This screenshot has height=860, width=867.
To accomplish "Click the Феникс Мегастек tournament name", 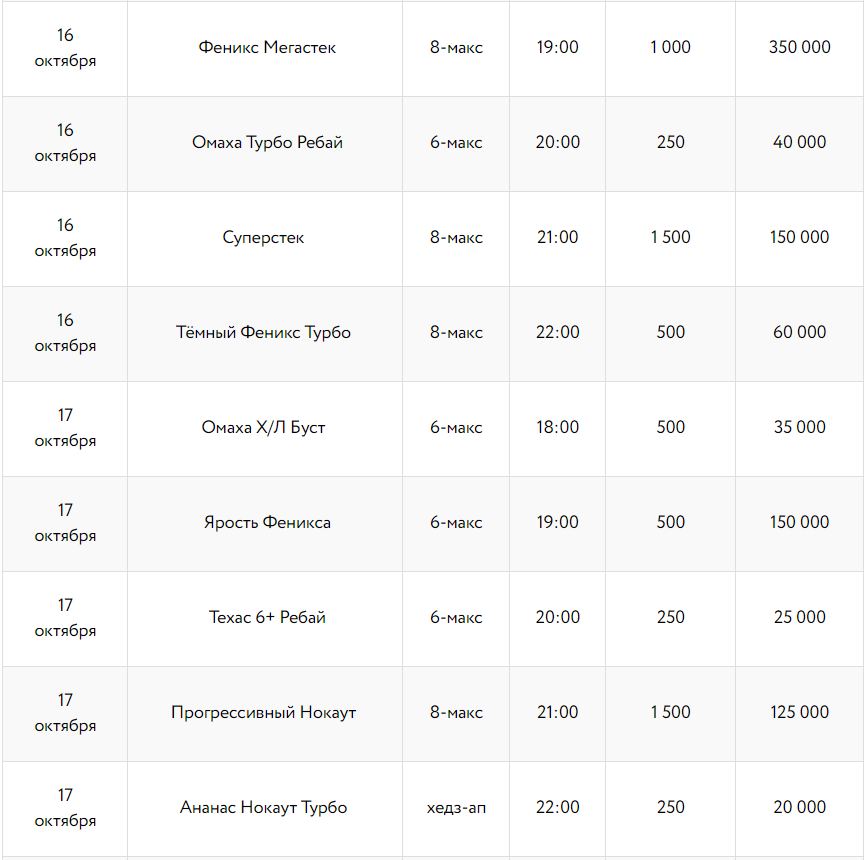I will [267, 48].
